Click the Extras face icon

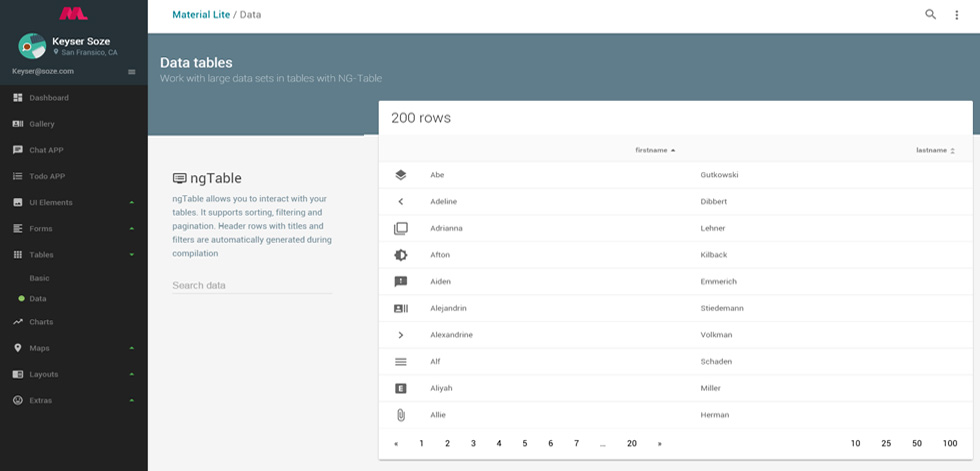tap(18, 400)
